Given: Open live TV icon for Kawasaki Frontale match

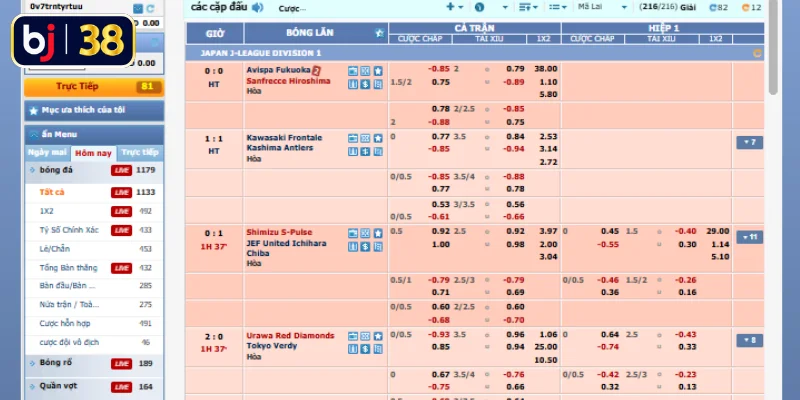Looking at the screenshot, I should 353,138.
